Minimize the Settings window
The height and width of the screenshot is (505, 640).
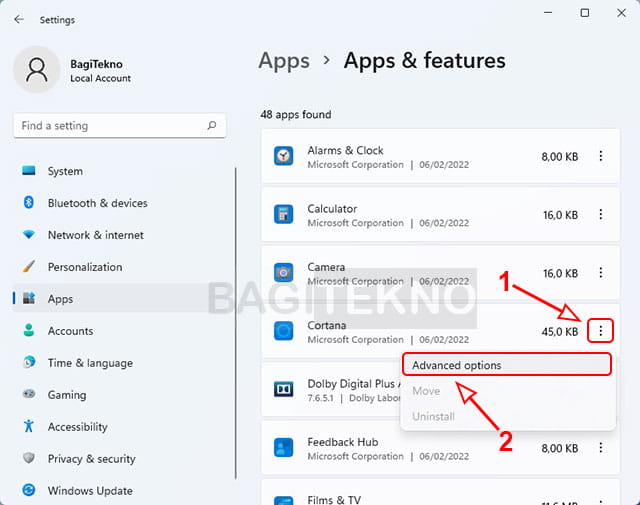coord(548,13)
